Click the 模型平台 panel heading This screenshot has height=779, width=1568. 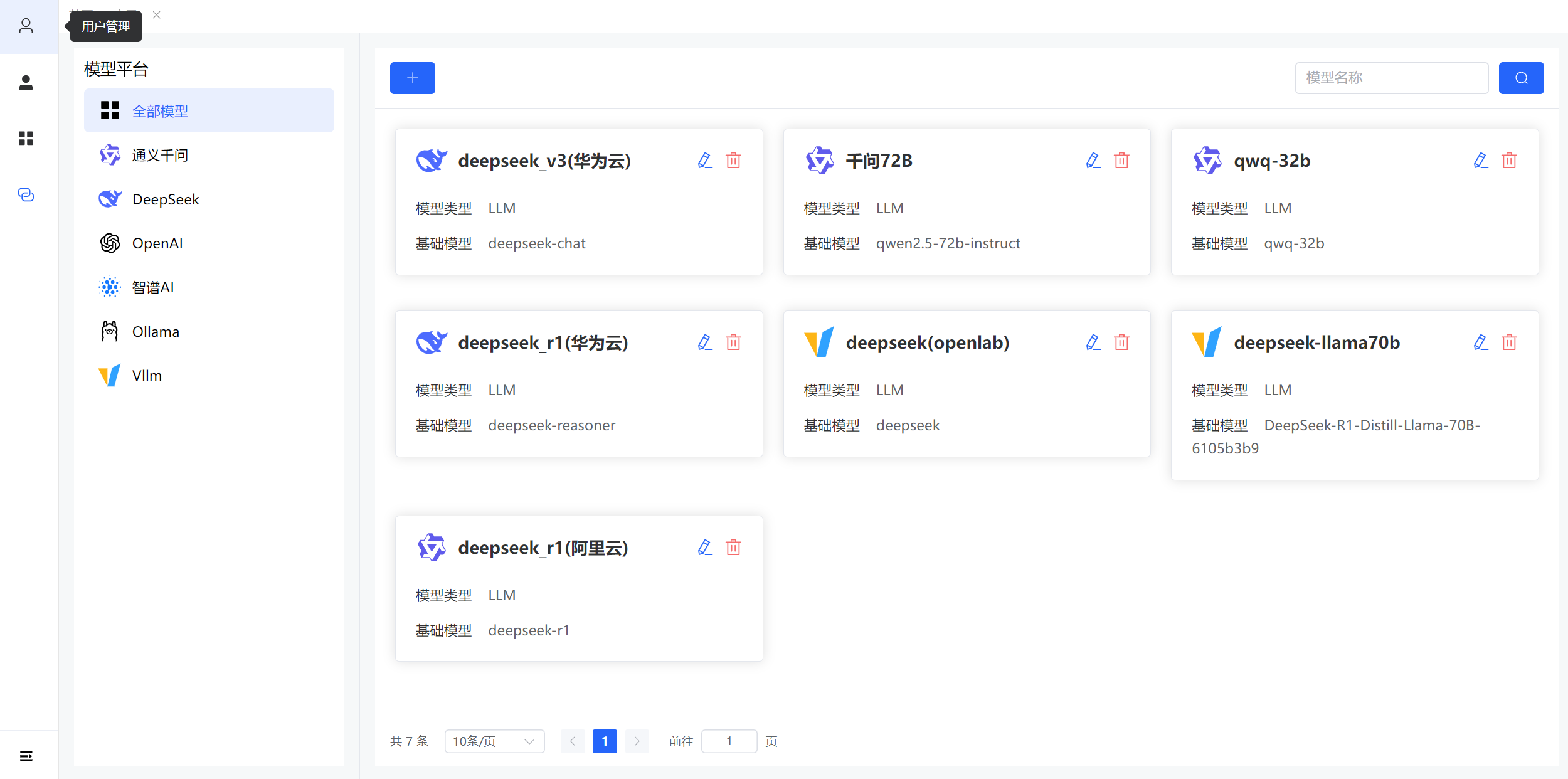116,69
